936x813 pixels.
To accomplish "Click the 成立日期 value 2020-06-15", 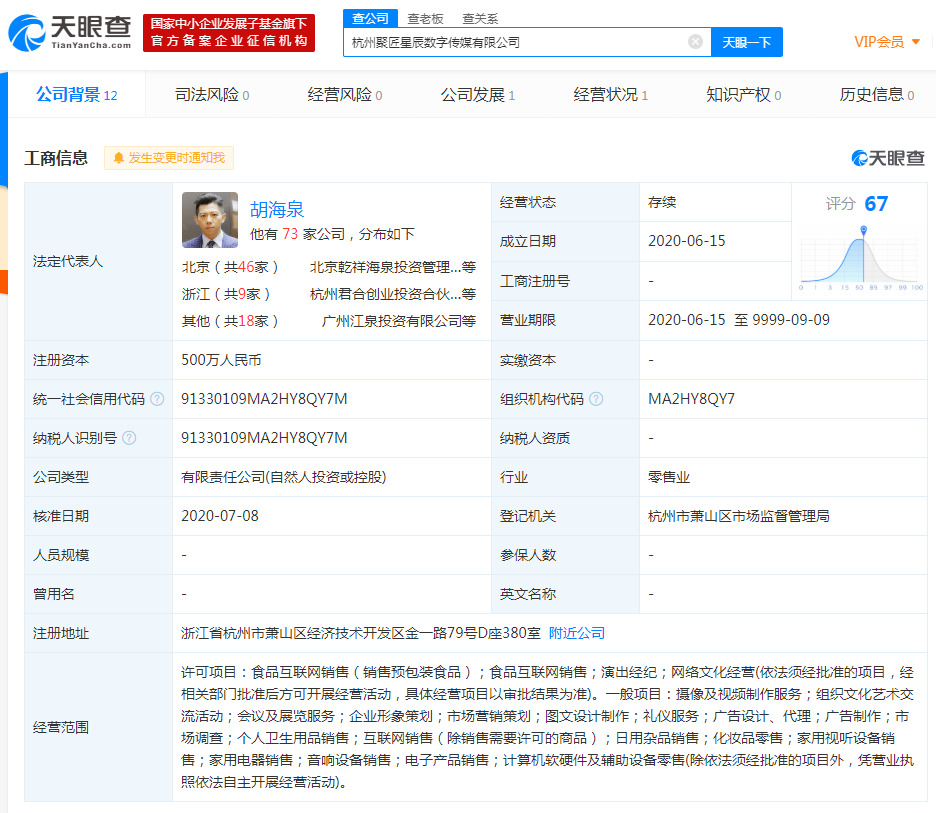I will click(x=686, y=241).
